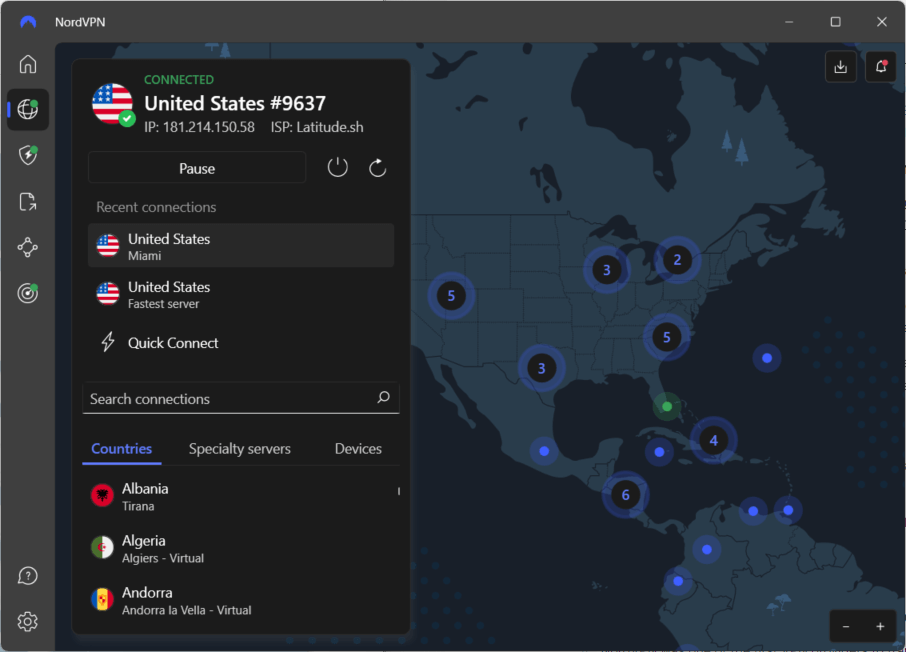This screenshot has height=652, width=906.
Task: Click the ISP: Latitude.sh text
Action: 317,127
